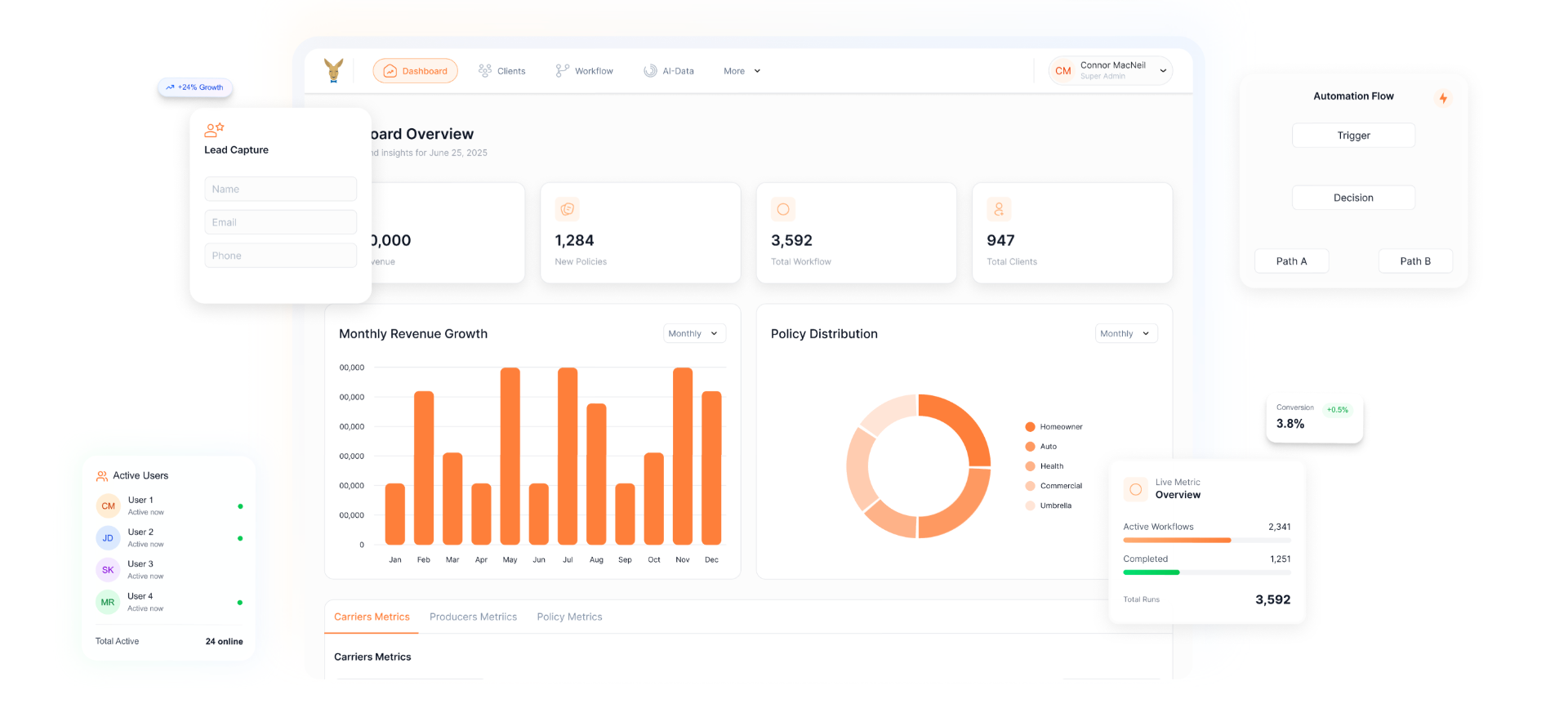The height and width of the screenshot is (717, 1568).
Task: Click the 3,592 Total Workflow value
Action: (x=791, y=240)
